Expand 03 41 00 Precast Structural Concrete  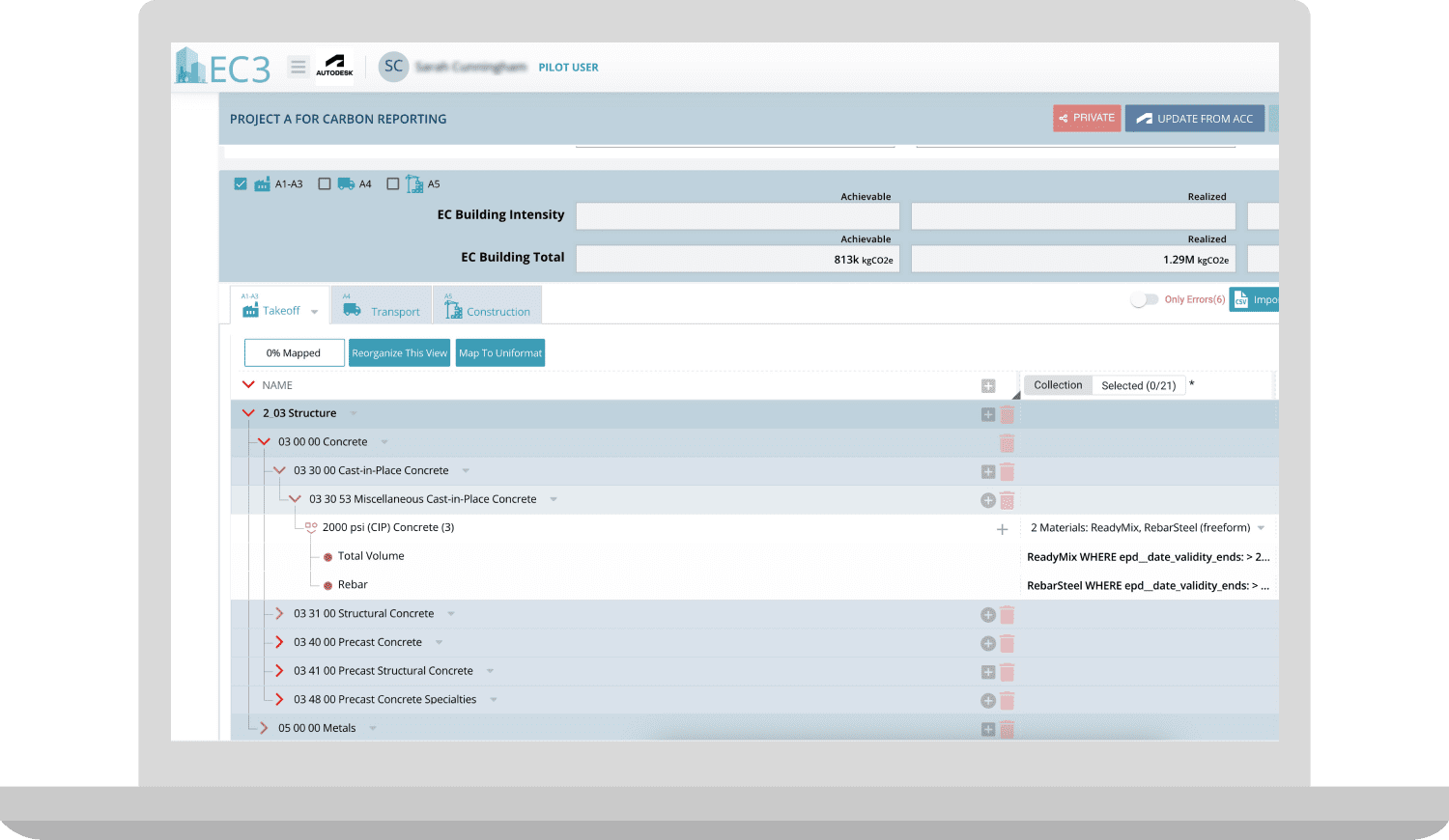[279, 671]
